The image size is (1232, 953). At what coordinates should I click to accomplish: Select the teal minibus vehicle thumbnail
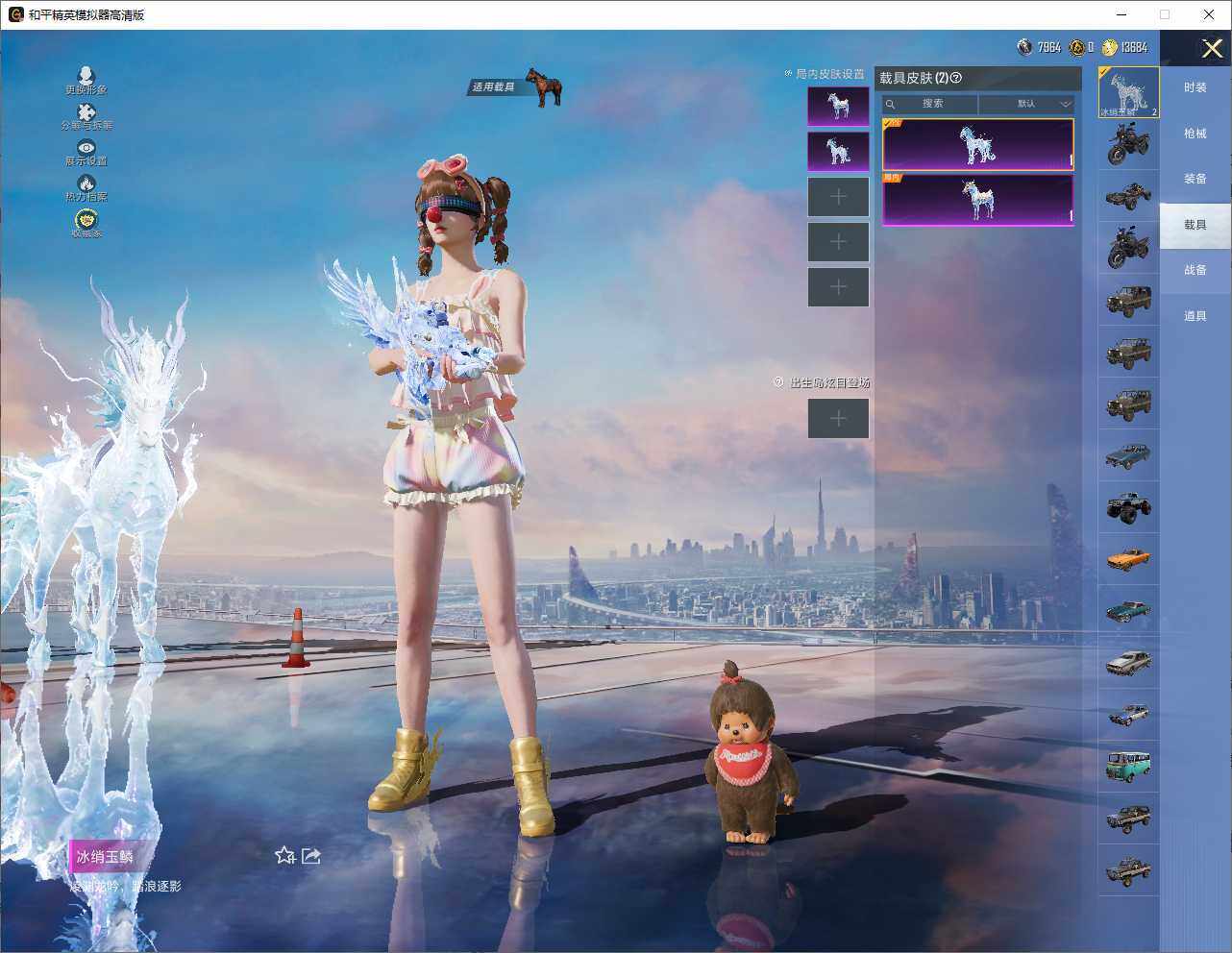tap(1128, 766)
